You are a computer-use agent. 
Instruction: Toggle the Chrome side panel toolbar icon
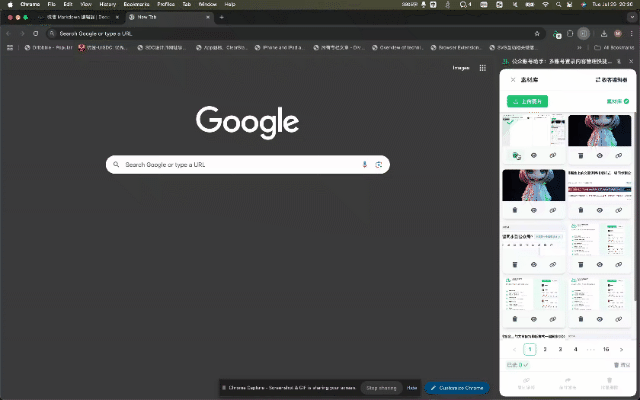[583, 34]
